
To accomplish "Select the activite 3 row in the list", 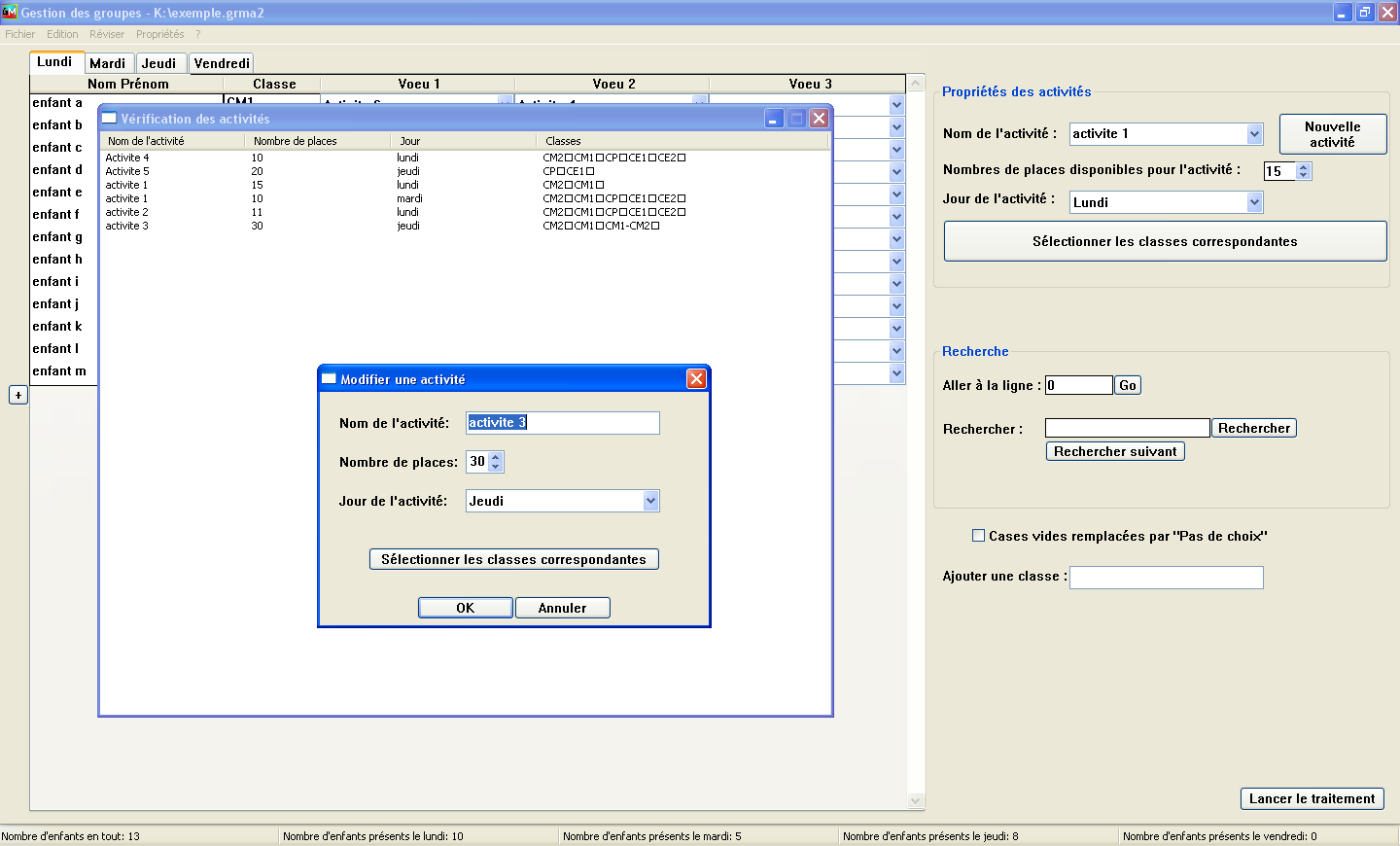I will [127, 226].
